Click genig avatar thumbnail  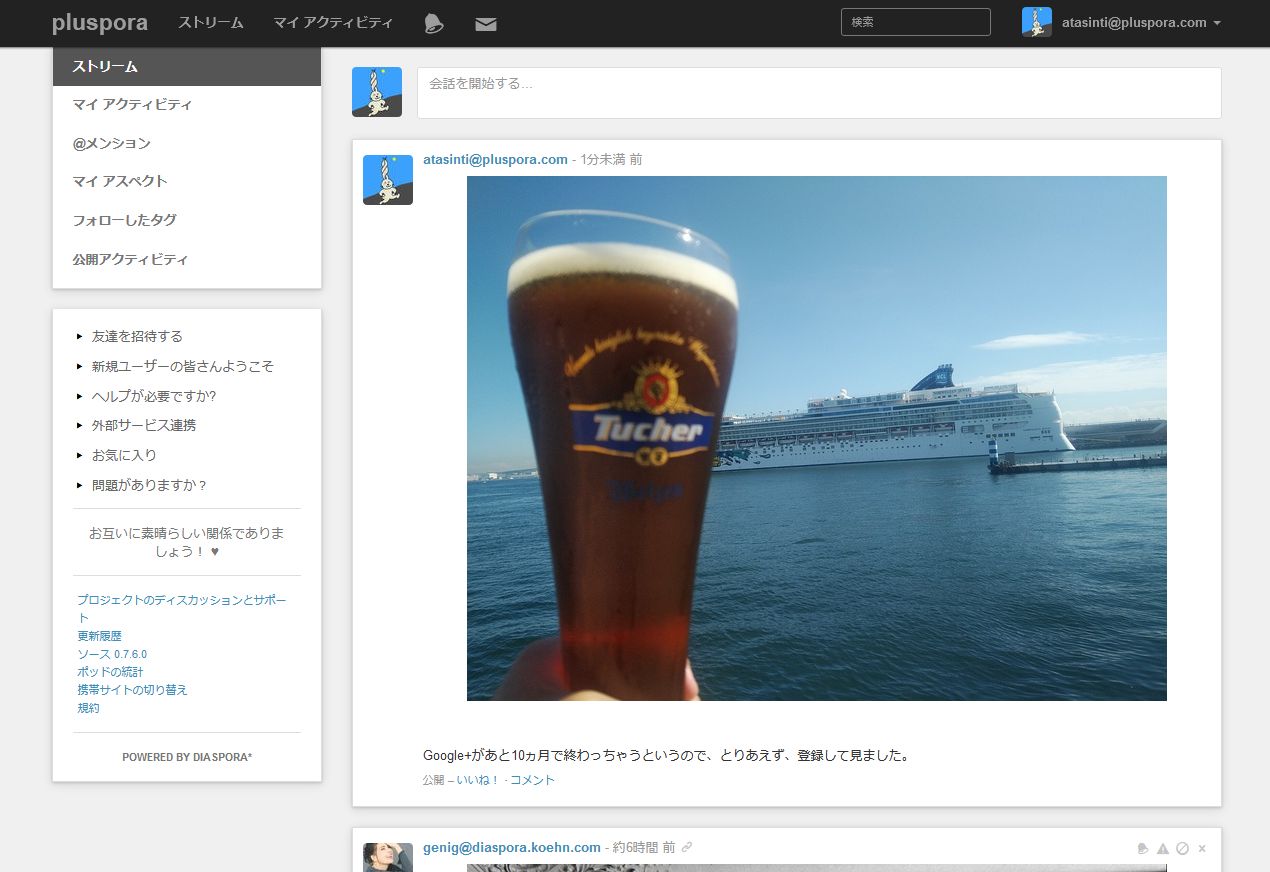388,857
